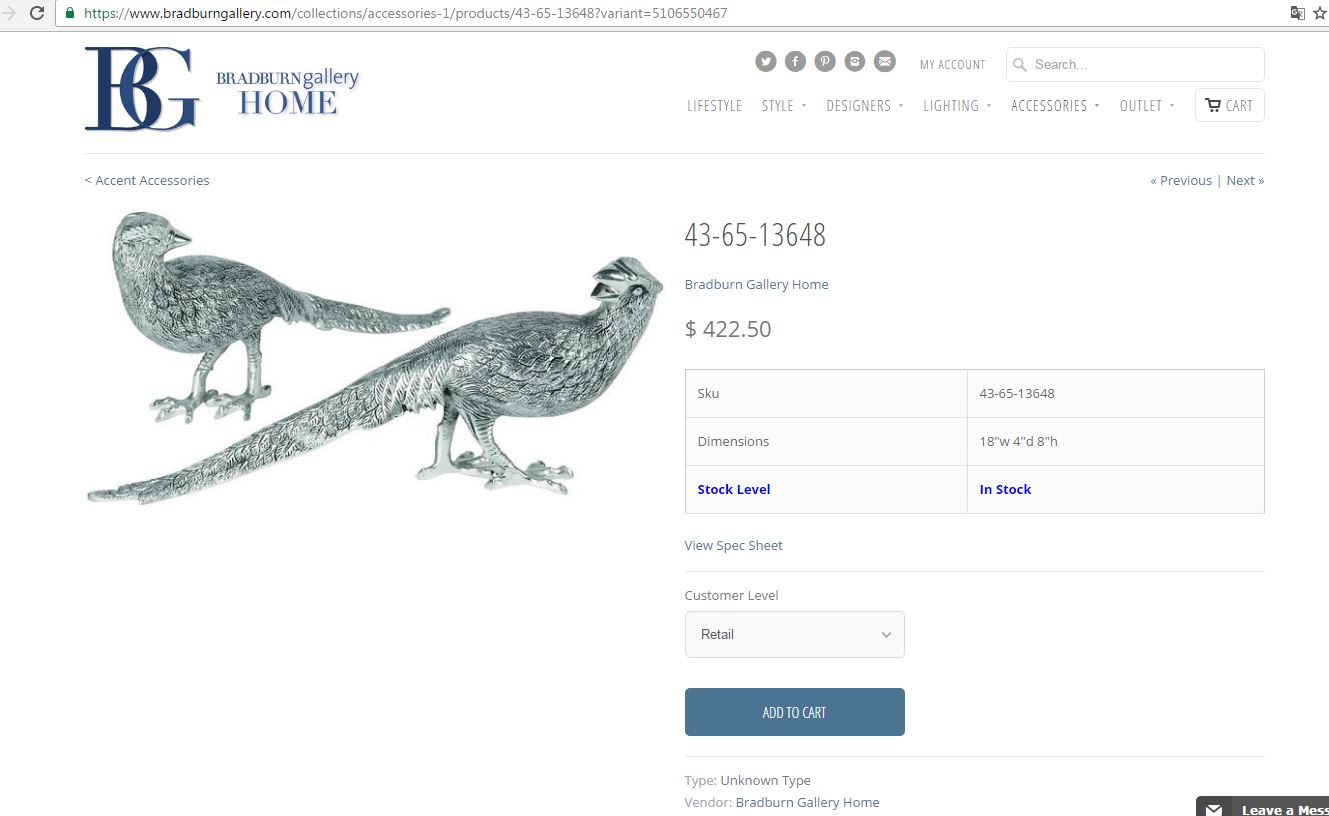Open the Lifestyle menu item
The width and height of the screenshot is (1329, 816).
tap(714, 105)
